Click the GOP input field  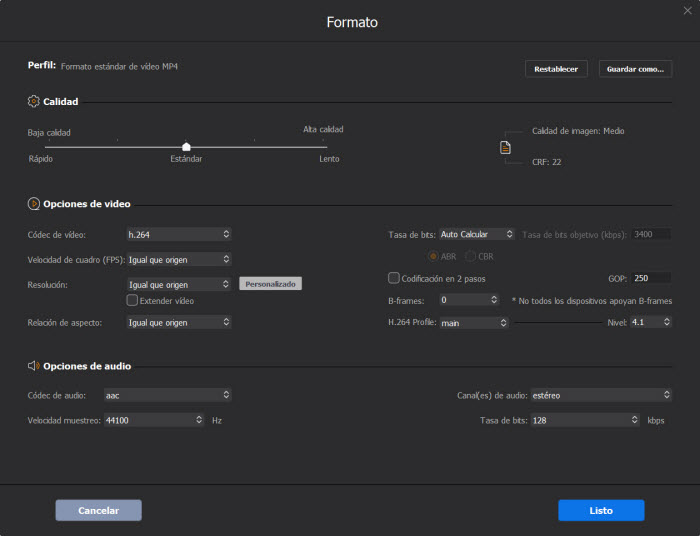point(651,278)
